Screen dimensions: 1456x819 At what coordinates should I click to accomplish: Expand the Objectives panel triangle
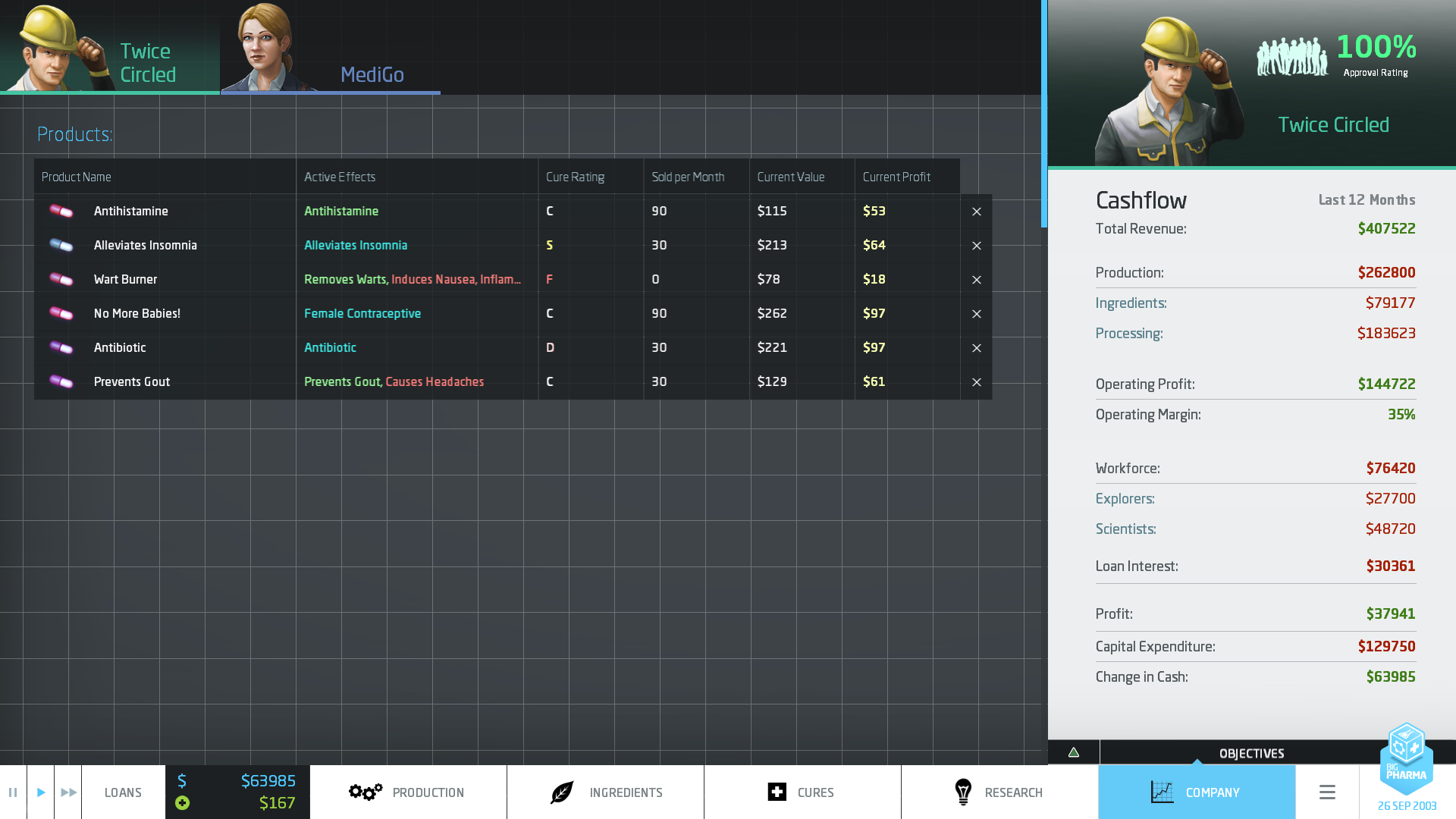[x=1073, y=752]
